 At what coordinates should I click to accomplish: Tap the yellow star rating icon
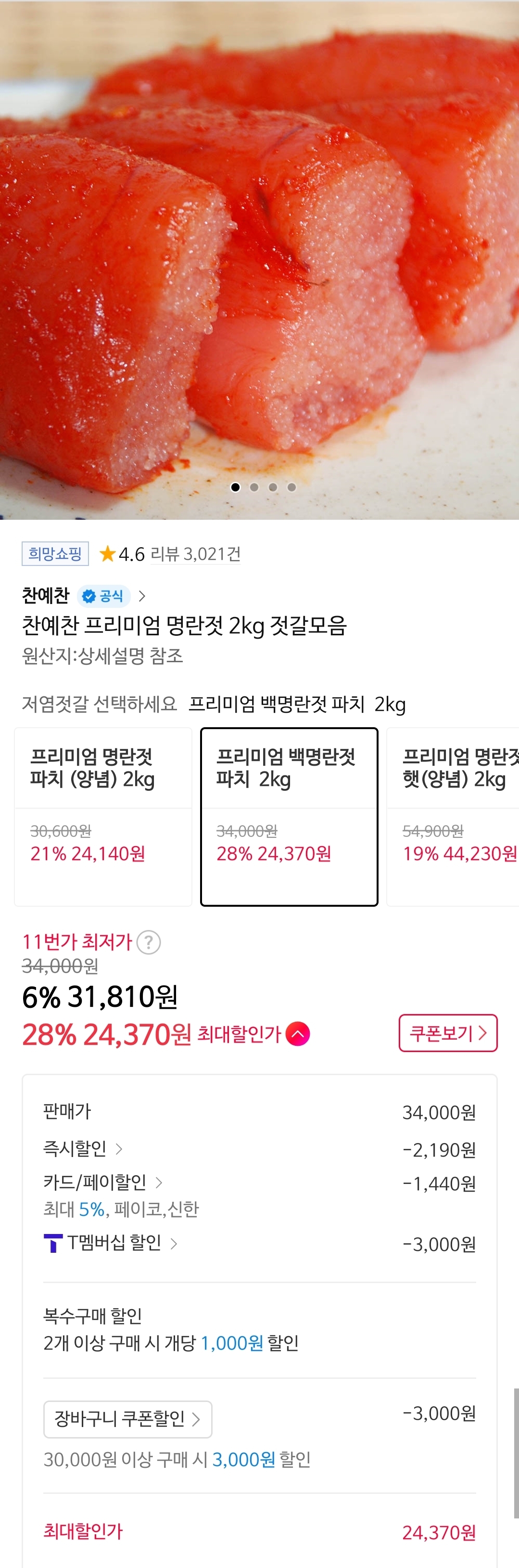tap(108, 554)
